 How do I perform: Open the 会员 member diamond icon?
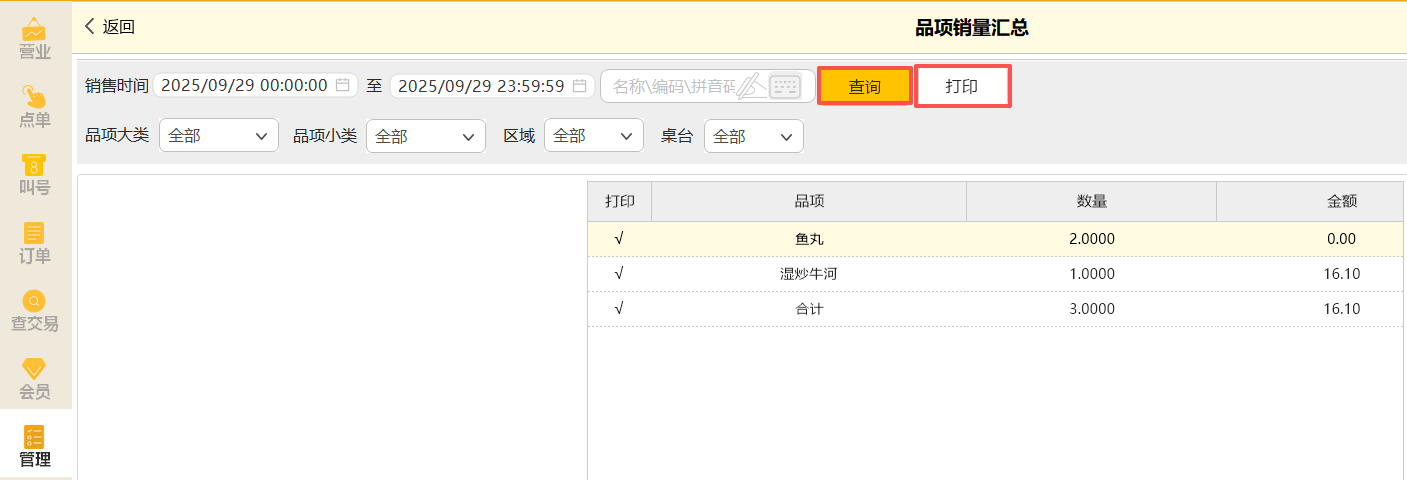pyautogui.click(x=35, y=369)
